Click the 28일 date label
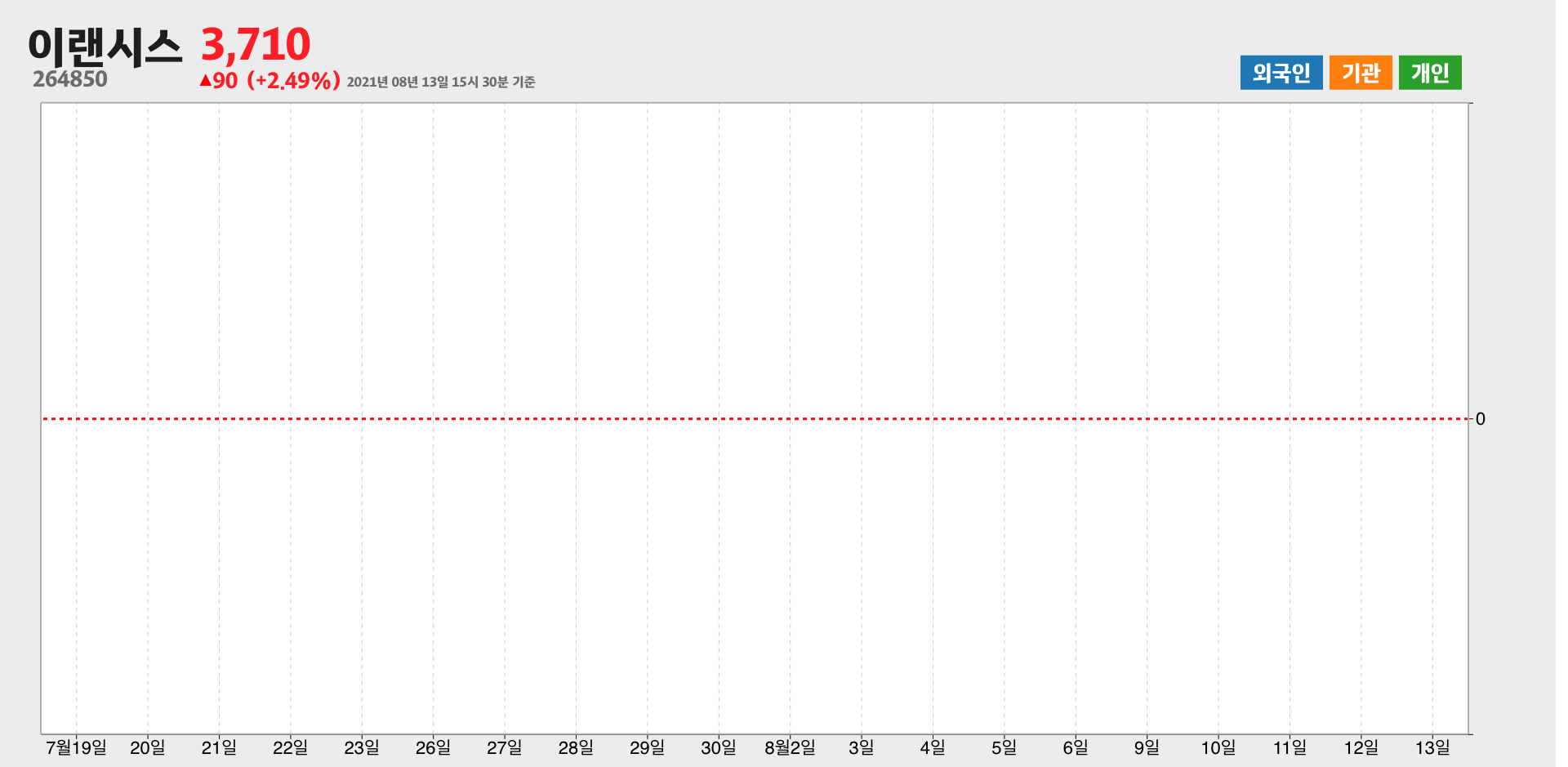Viewport: 1568px width, 767px height. (x=576, y=747)
